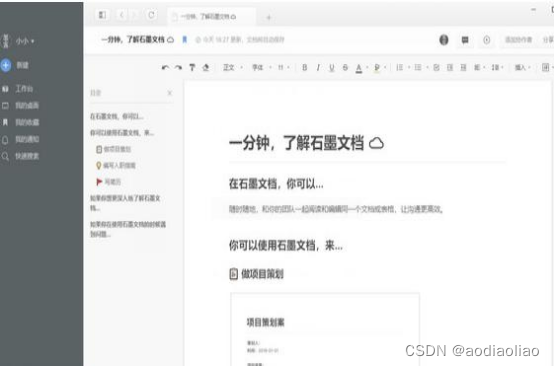Open the 小小 account dropdown
Image resolution: width=554 pixels, height=366 pixels.
click(x=25, y=41)
